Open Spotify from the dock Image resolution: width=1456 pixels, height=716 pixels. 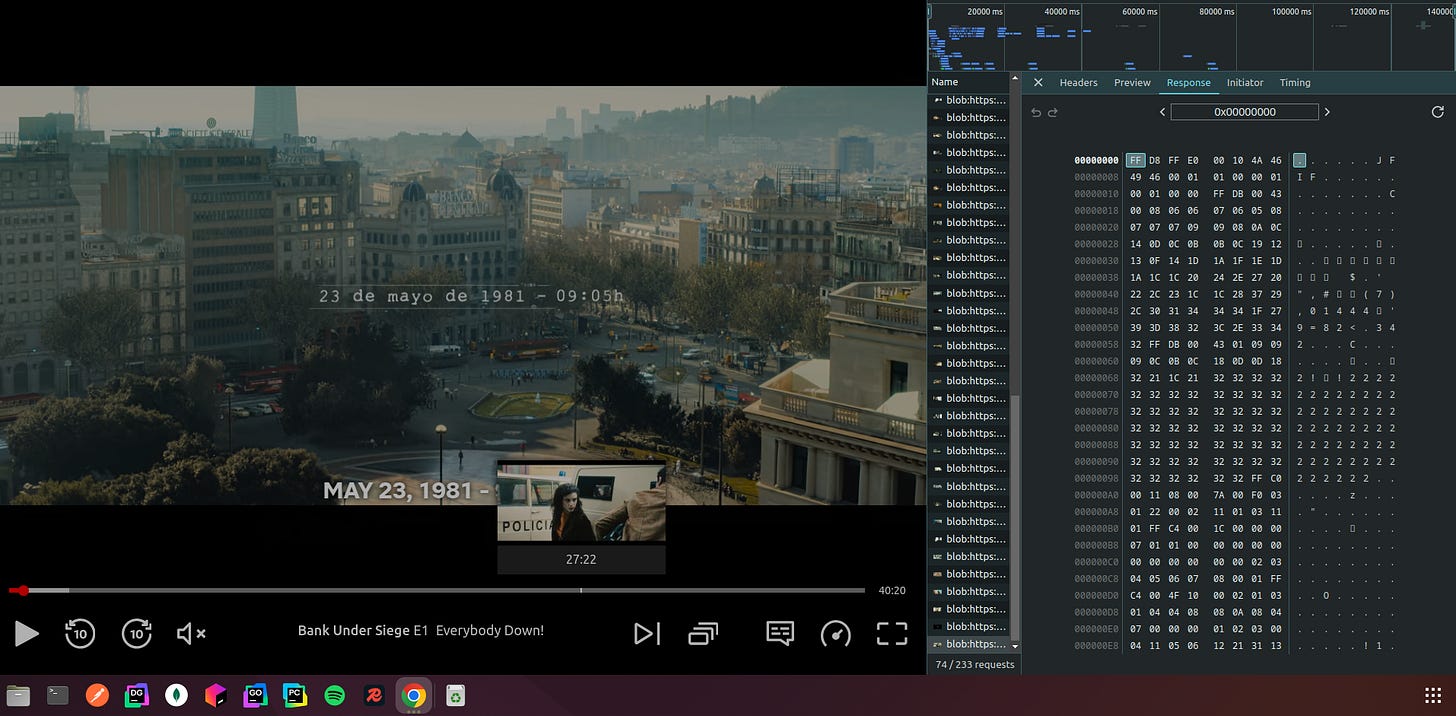click(335, 695)
